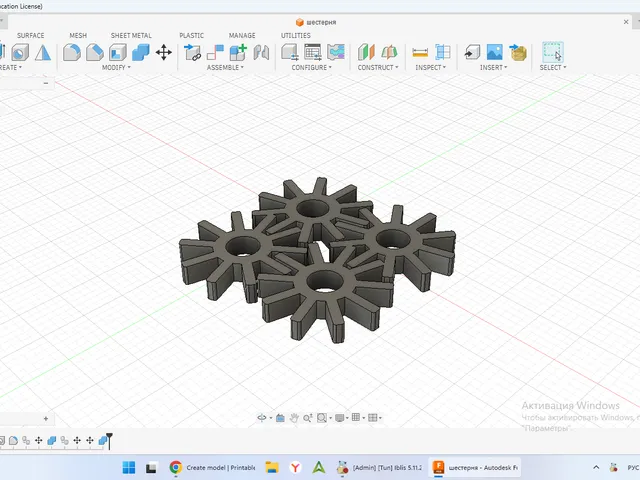
Task: Select the Combine tool in Modify
Action: click(x=141, y=52)
